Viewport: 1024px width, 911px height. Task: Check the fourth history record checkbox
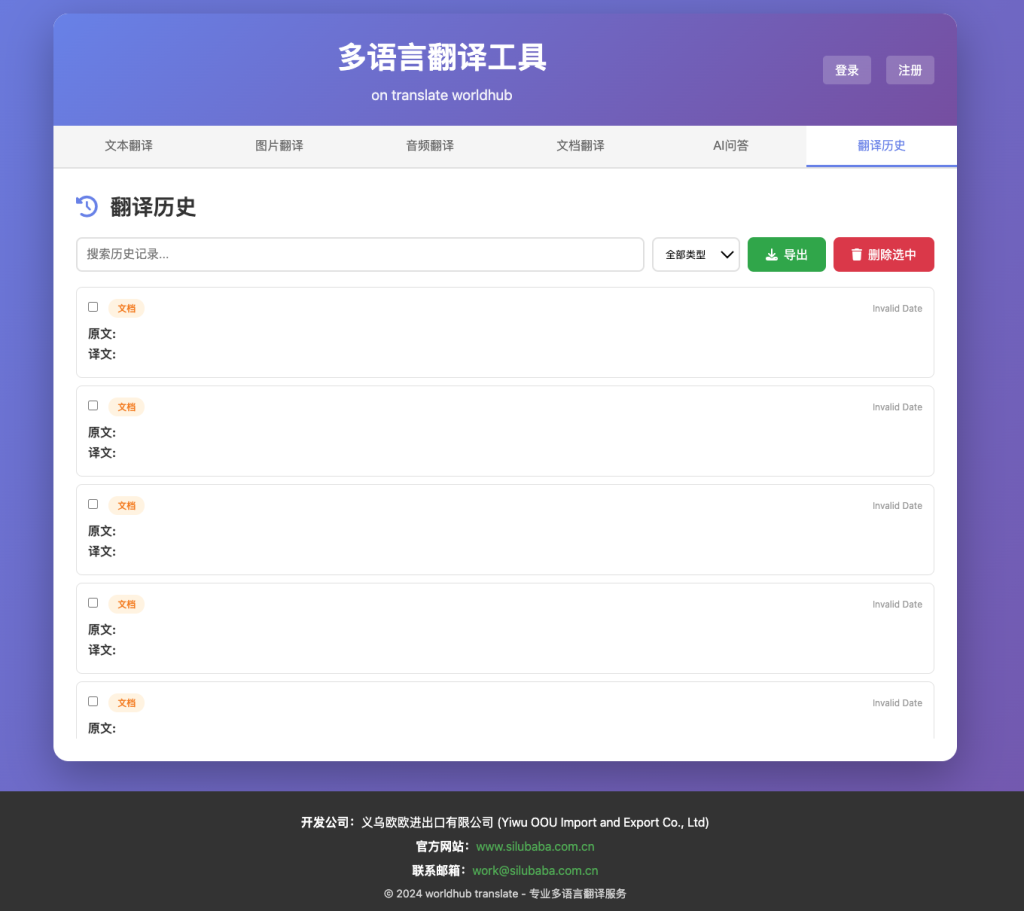[93, 603]
